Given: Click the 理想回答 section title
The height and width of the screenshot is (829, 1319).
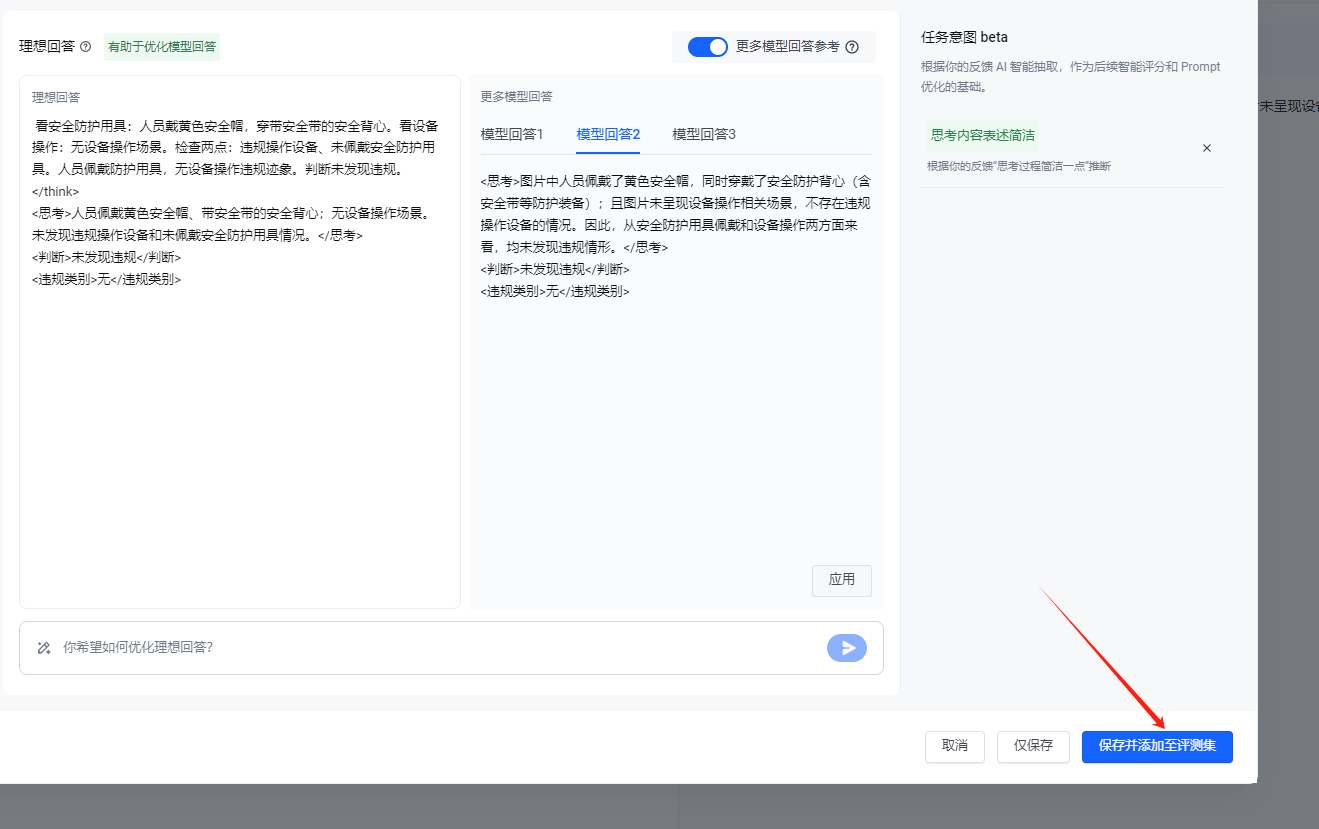Looking at the screenshot, I should pyautogui.click(x=47, y=47).
